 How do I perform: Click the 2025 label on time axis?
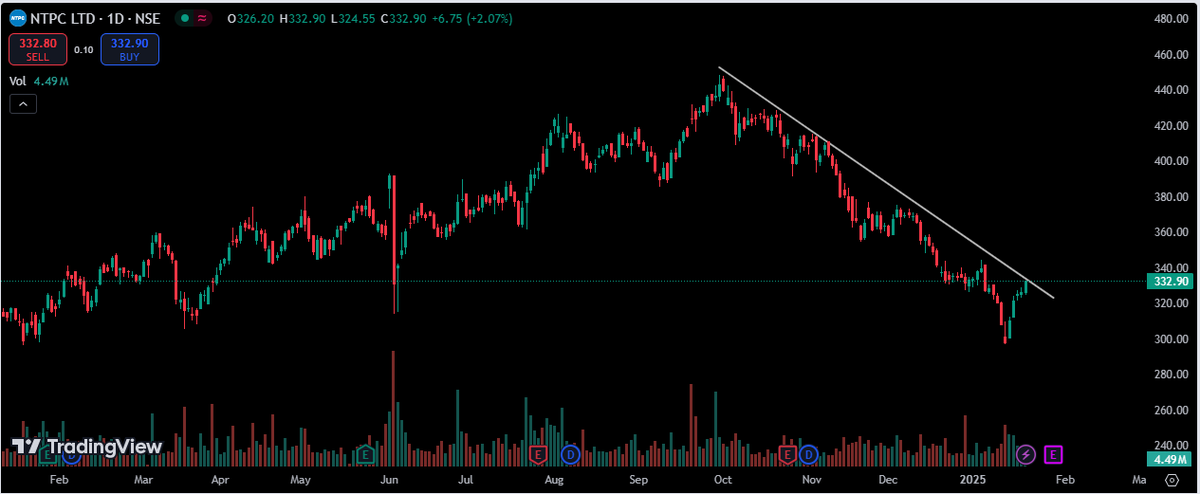pos(975,481)
